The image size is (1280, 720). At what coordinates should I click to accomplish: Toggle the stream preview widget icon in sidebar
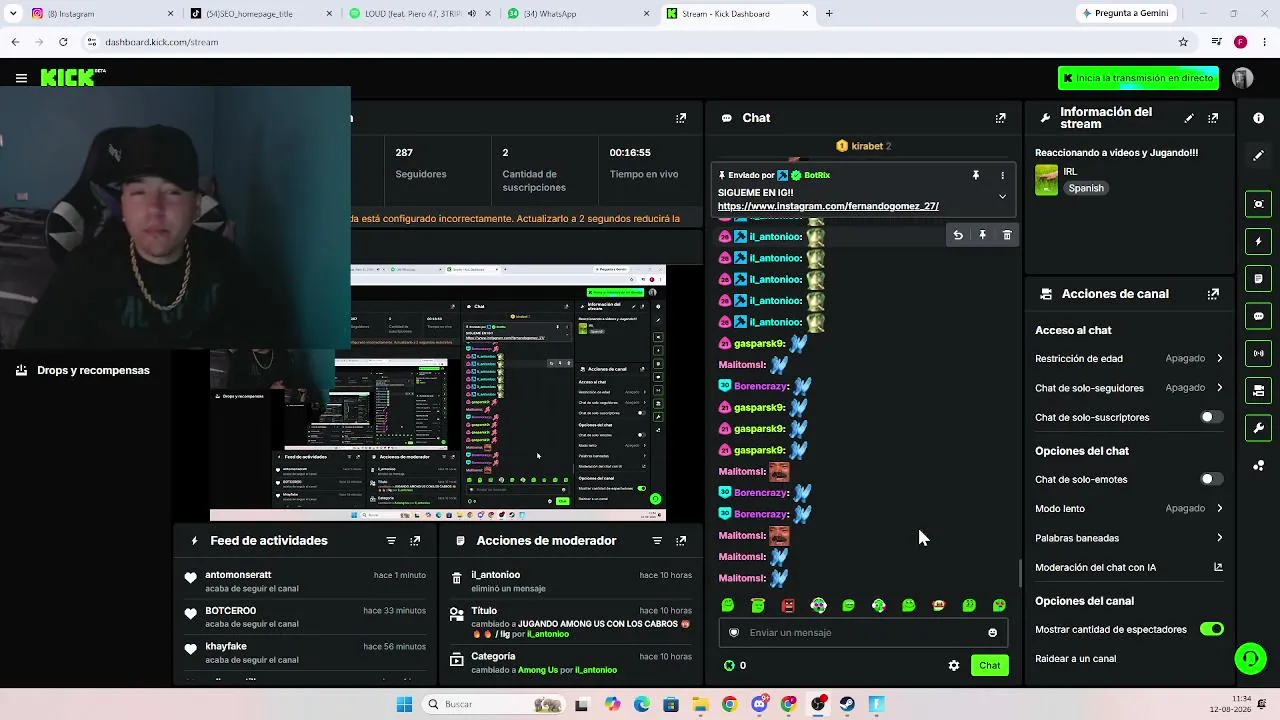point(1258,204)
